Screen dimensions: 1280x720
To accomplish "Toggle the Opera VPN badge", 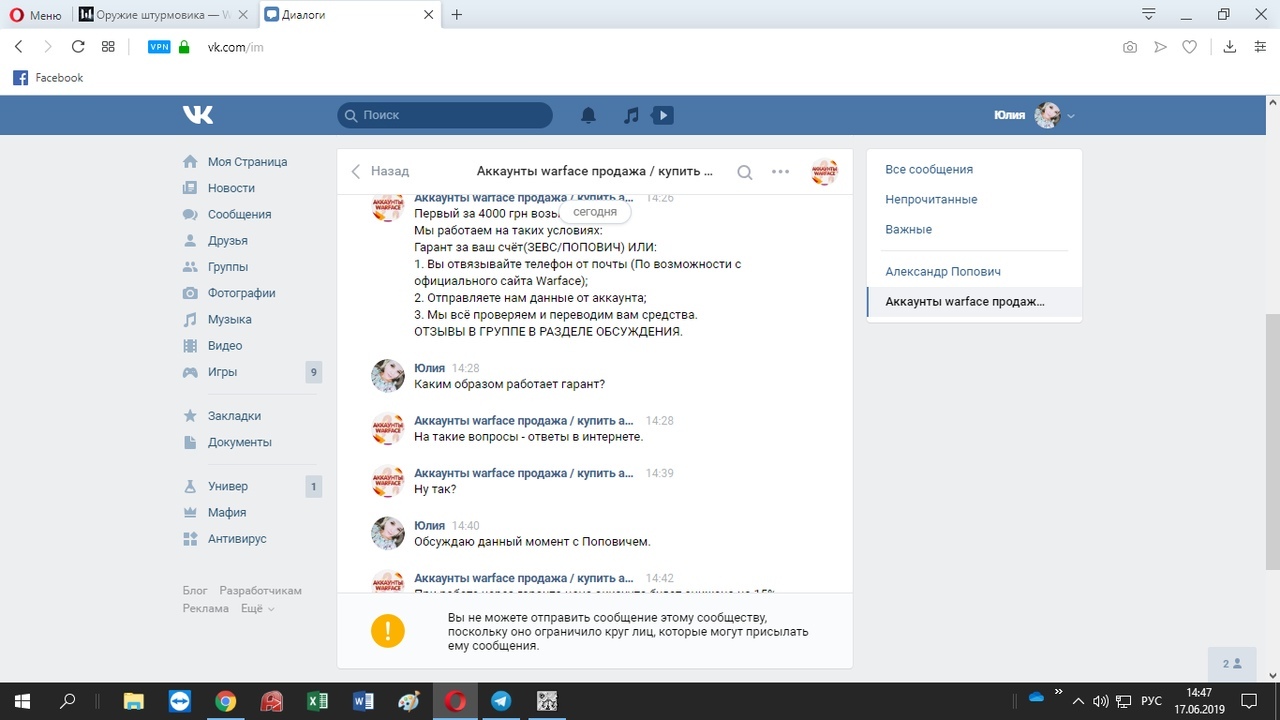I will [158, 47].
